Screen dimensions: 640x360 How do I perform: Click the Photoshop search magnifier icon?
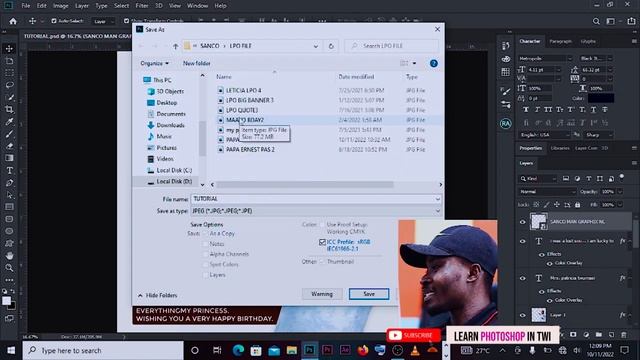596,21
